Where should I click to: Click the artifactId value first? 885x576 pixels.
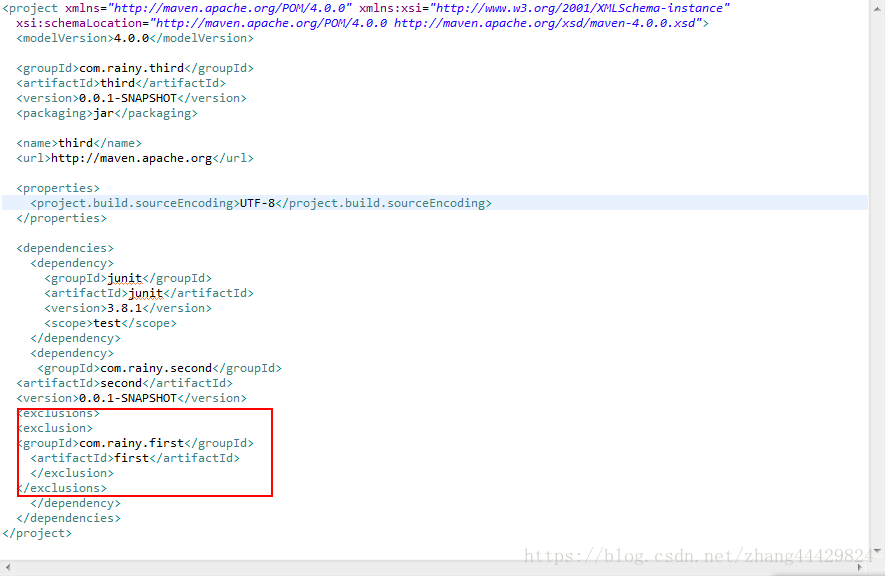(132, 459)
